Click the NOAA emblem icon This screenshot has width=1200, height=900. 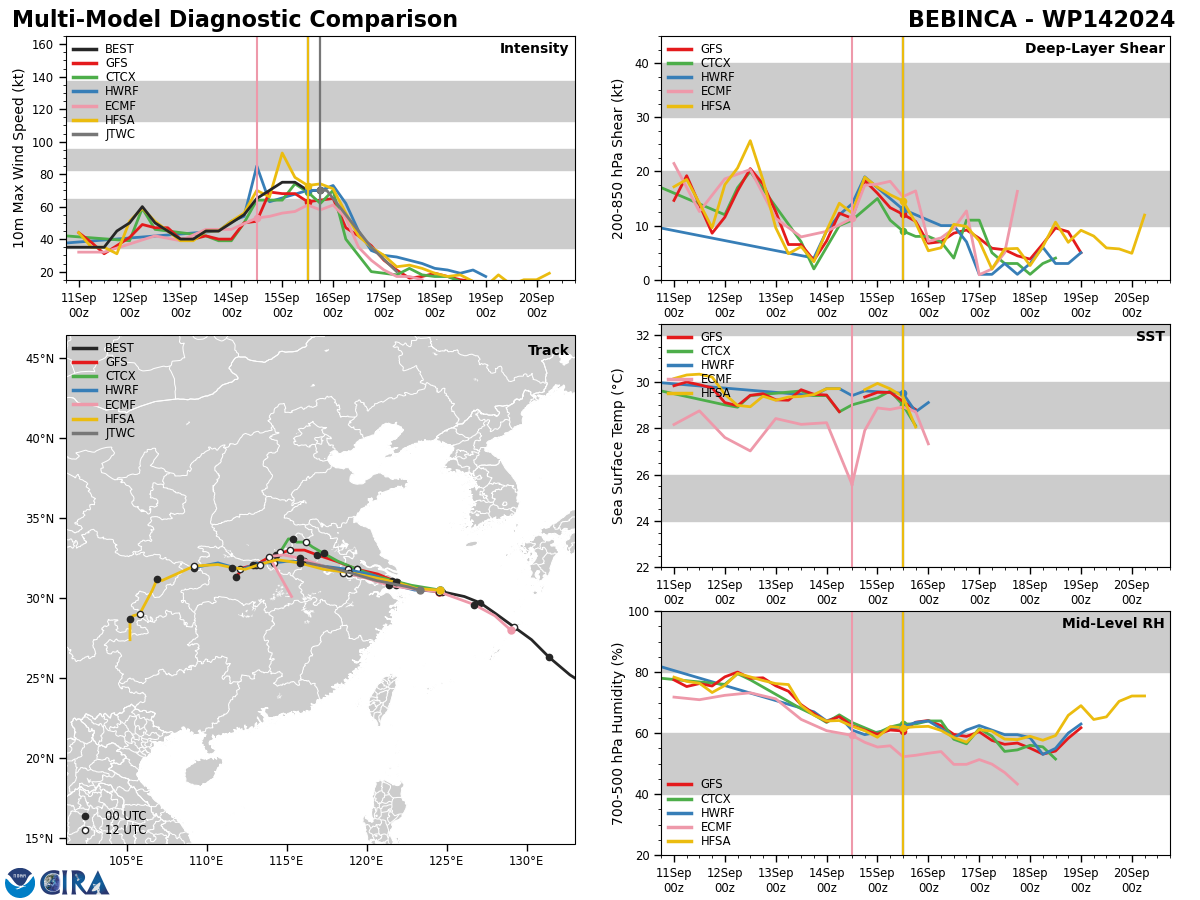[x=20, y=883]
